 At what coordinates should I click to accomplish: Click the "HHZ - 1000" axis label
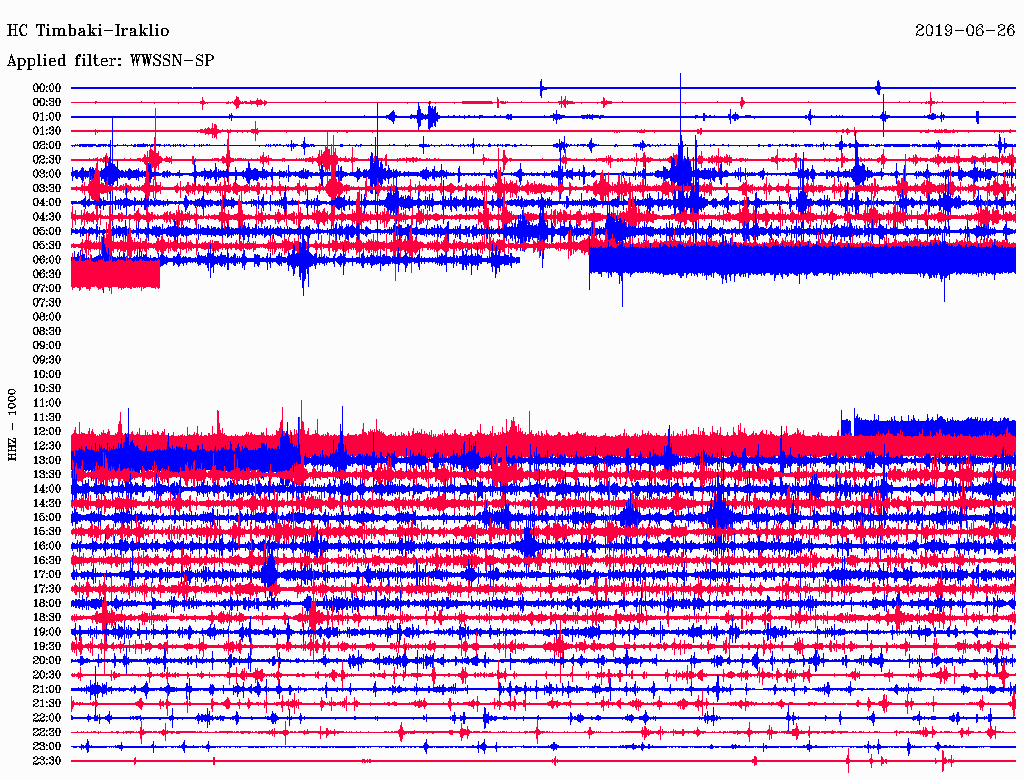pos(12,425)
